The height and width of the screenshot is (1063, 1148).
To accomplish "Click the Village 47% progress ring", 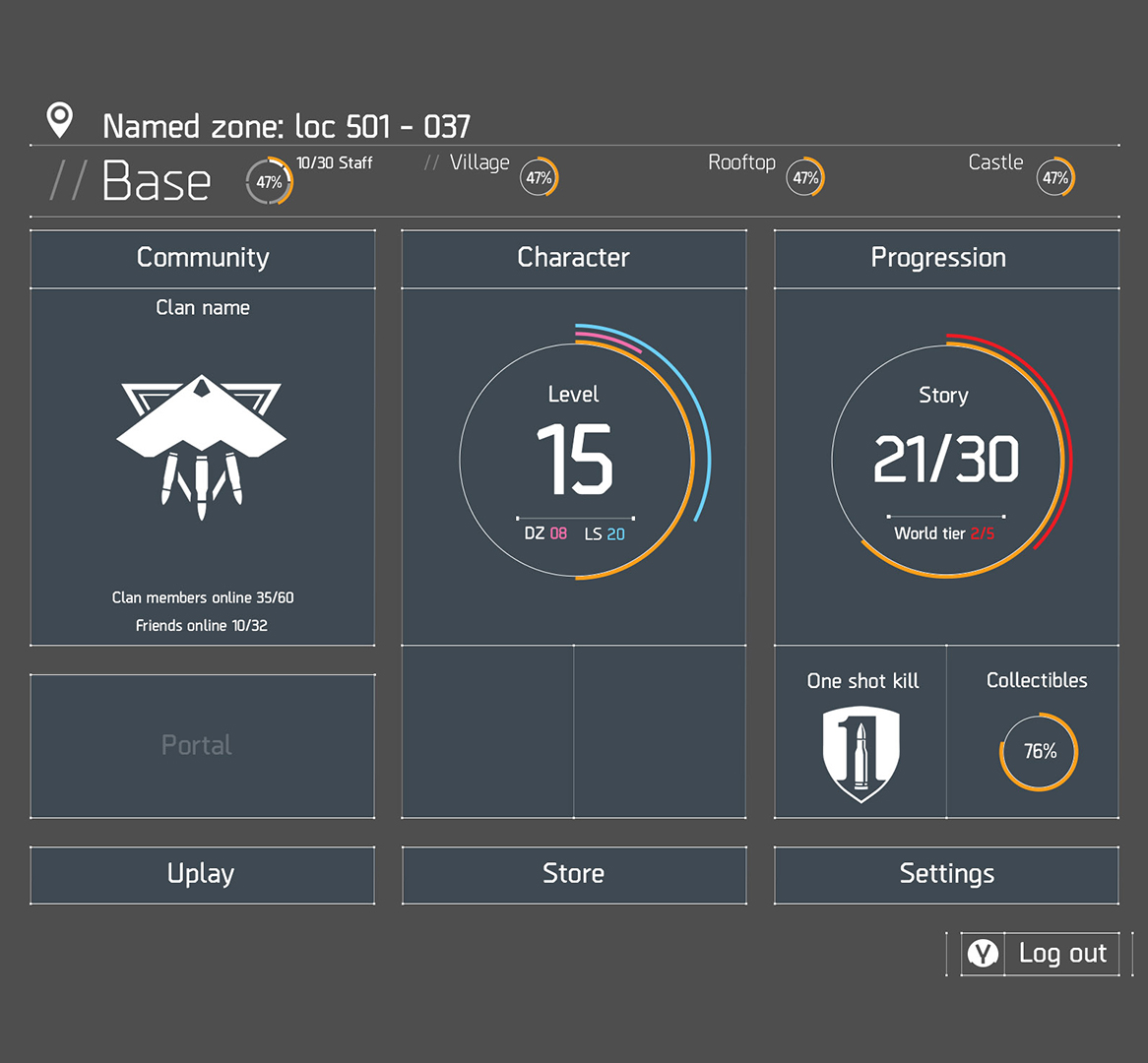I will coord(539,178).
